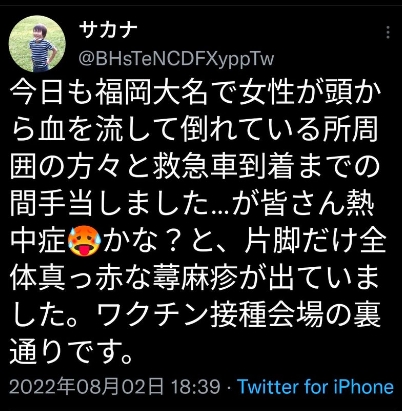Click the hot face emoji in tweet
Image resolution: width=402 pixels, height=411 pixels.
tap(83, 241)
